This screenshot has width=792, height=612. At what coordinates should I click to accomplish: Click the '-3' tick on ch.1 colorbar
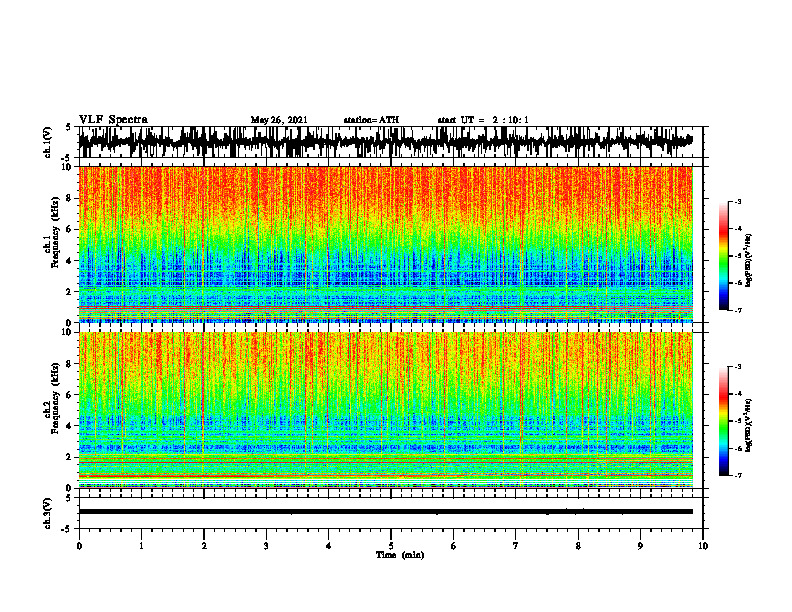tap(738, 201)
